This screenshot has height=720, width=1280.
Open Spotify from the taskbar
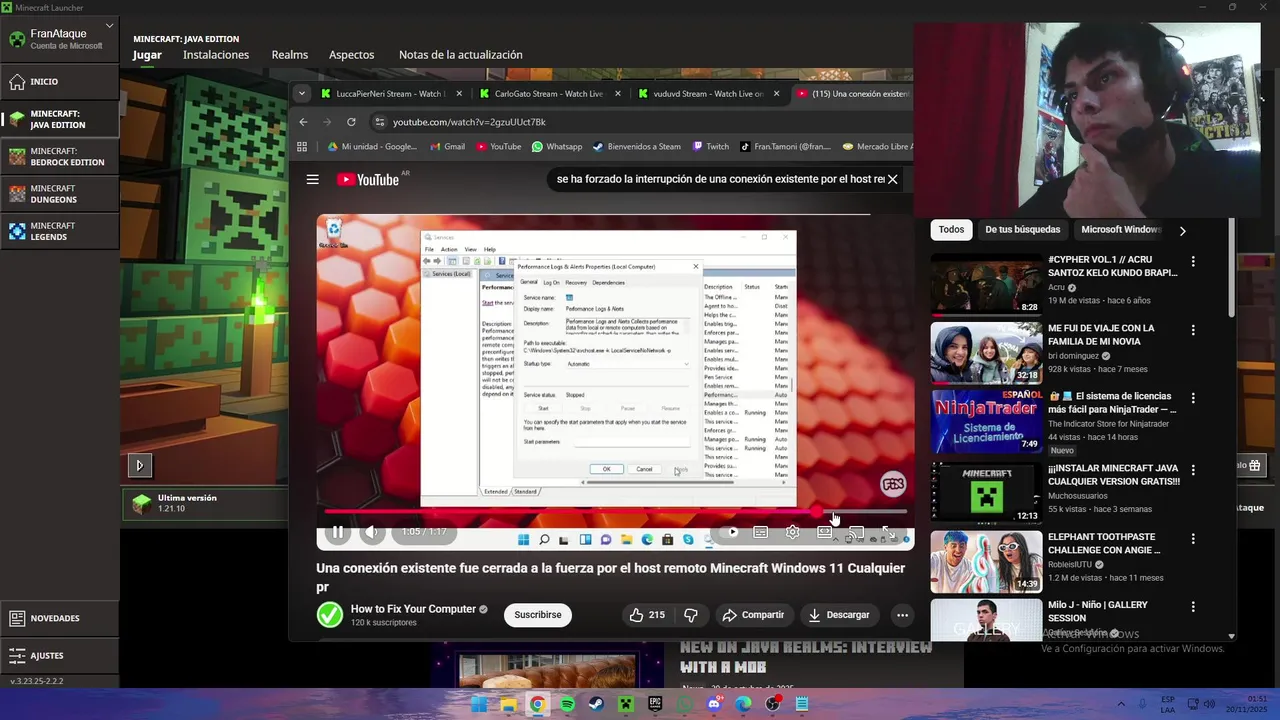567,704
